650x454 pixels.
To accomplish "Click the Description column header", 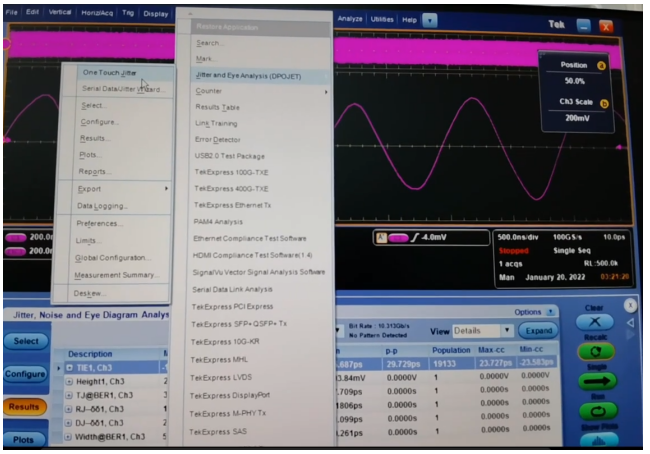I will click(x=90, y=354).
